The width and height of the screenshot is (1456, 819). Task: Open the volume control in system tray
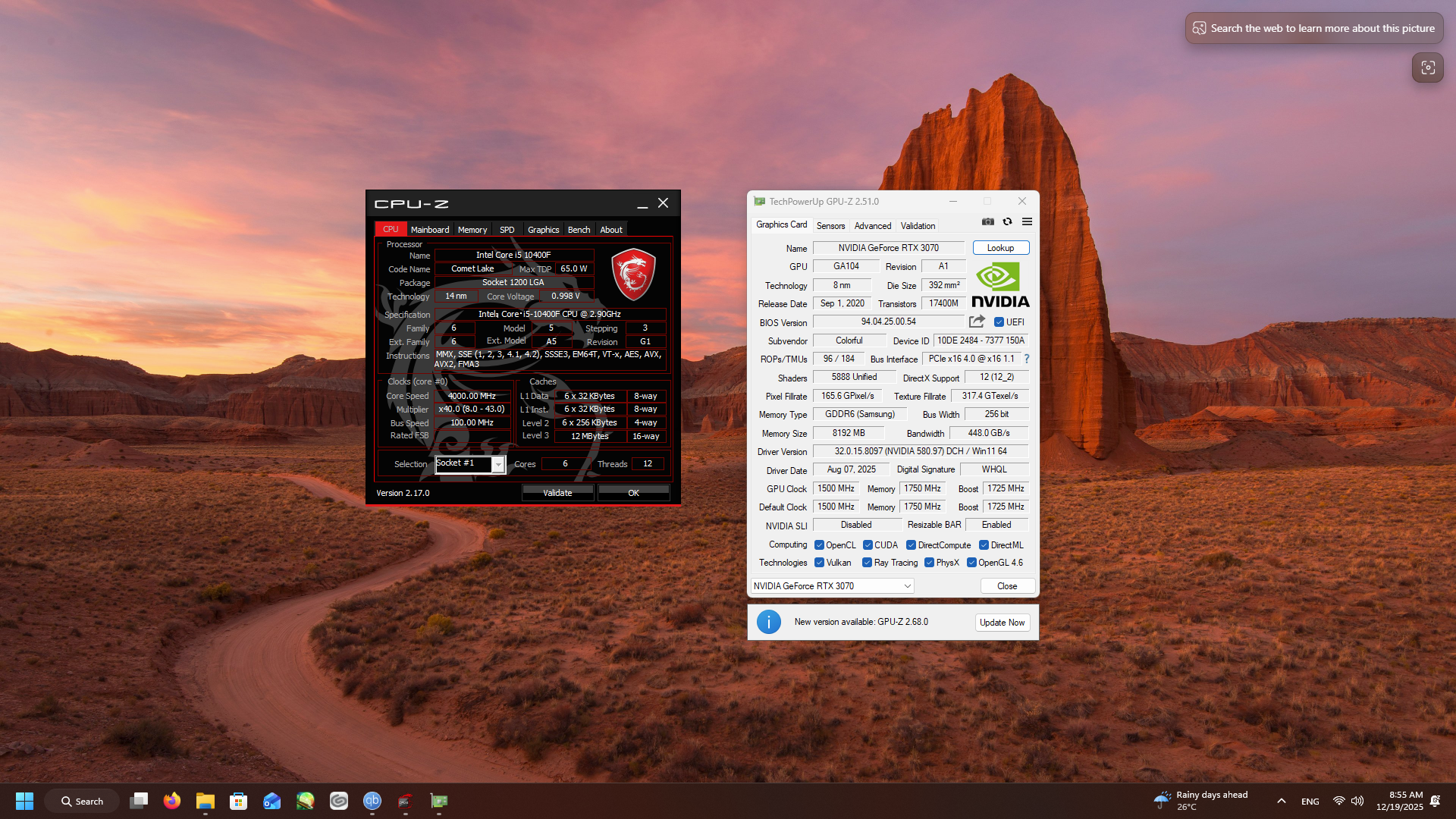[x=1357, y=801]
